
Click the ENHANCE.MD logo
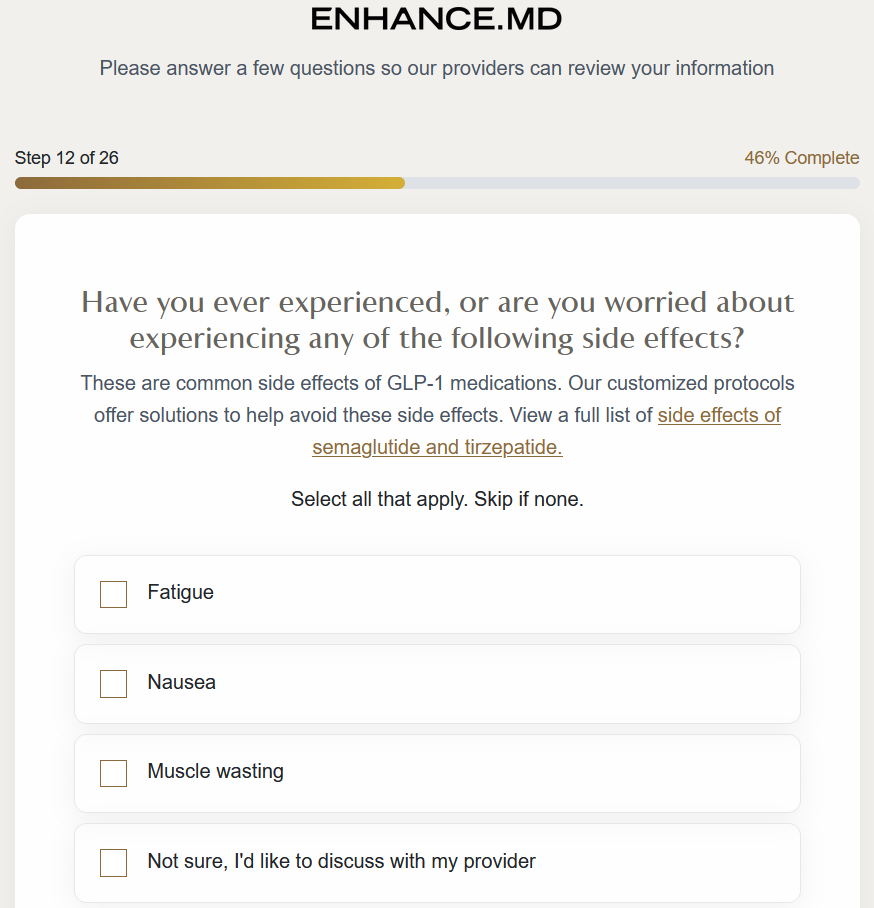pos(436,18)
